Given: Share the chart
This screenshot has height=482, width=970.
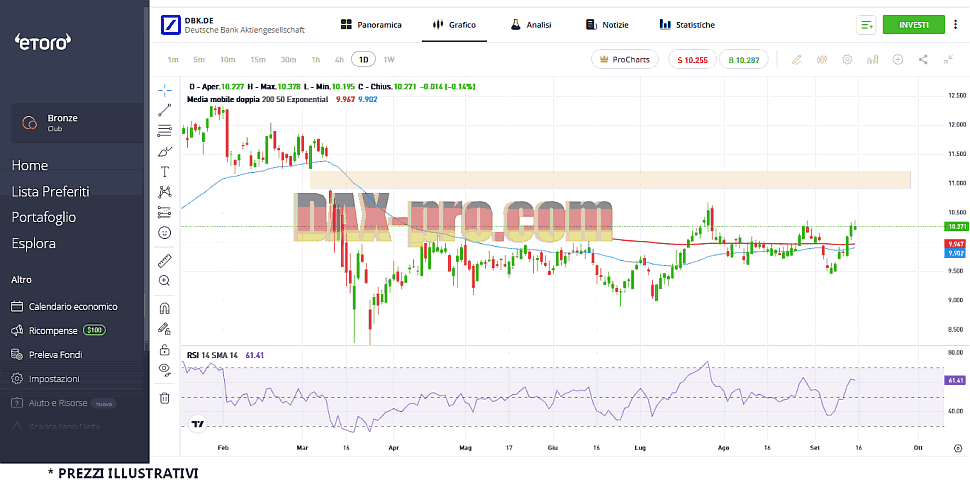Looking at the screenshot, I should click(923, 59).
